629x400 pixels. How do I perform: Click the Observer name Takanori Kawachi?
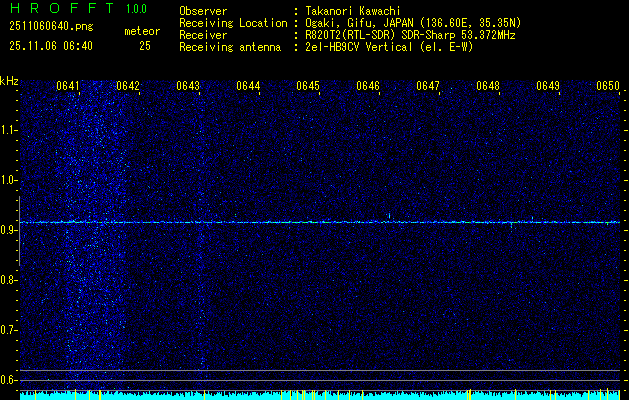pos(353,11)
